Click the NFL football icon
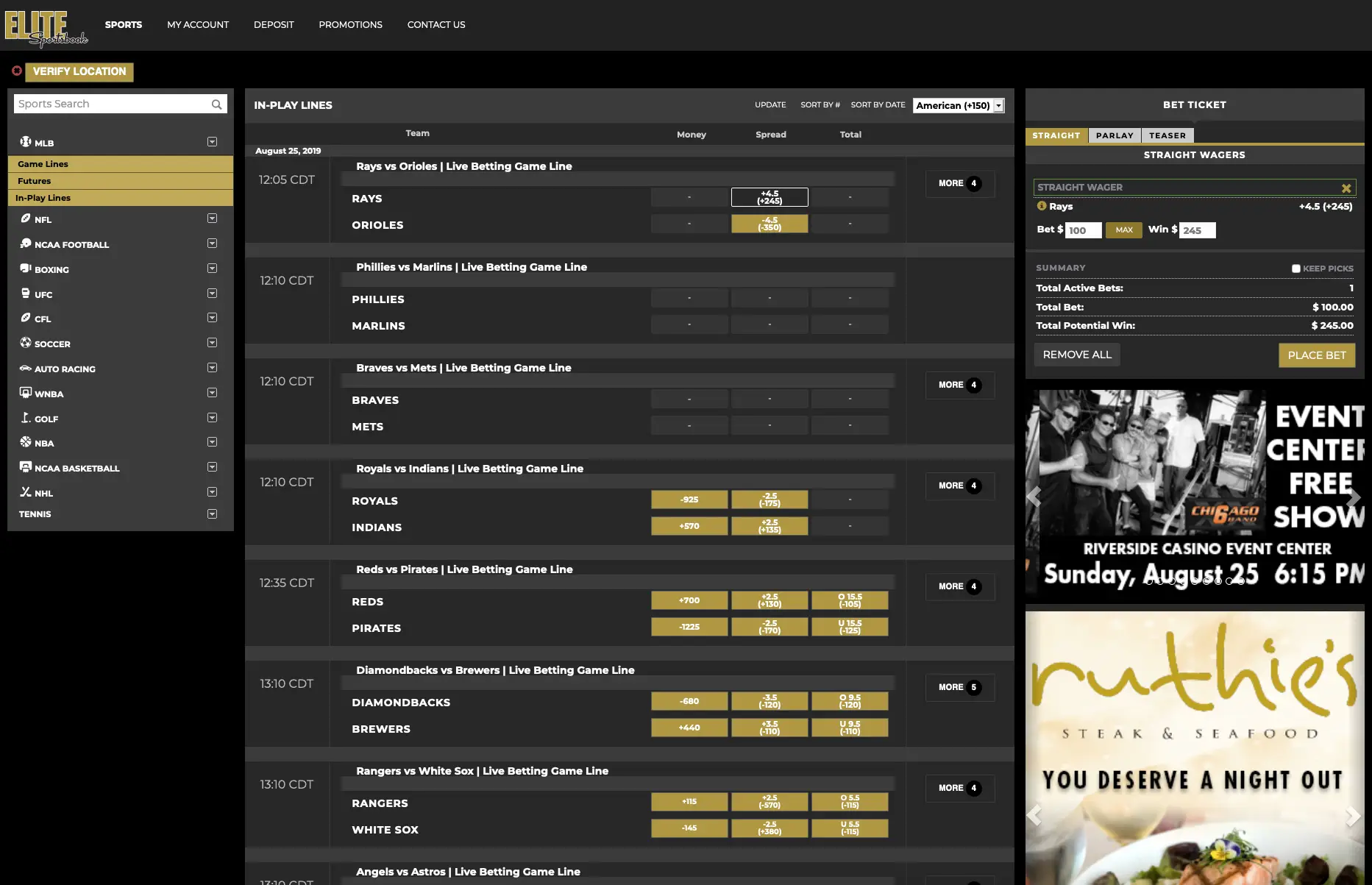 (x=26, y=218)
